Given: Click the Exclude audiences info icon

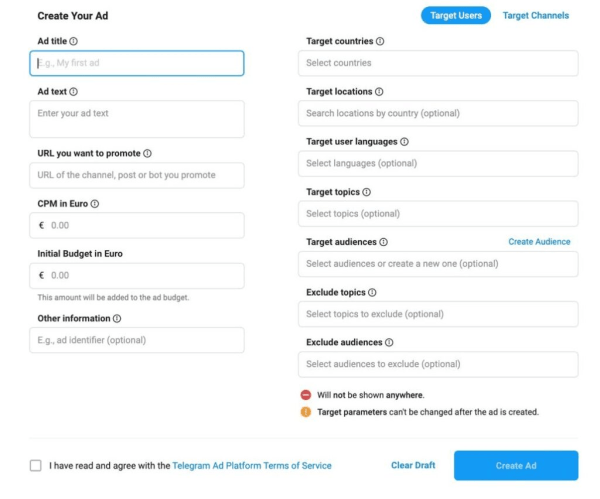Looking at the screenshot, I should (x=388, y=343).
